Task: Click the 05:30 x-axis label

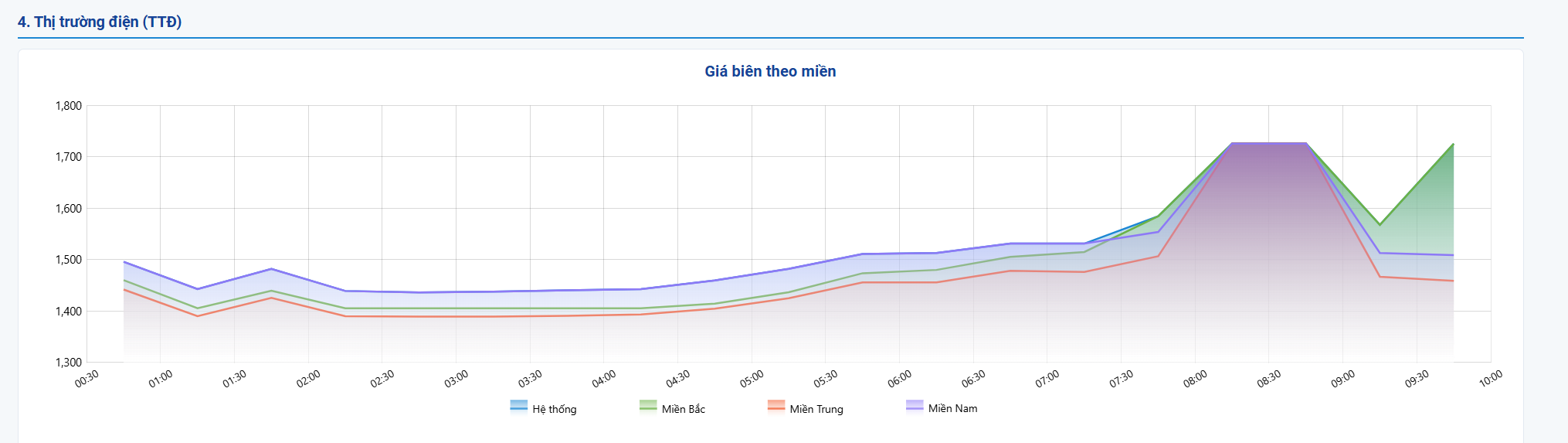Action: tap(826, 379)
